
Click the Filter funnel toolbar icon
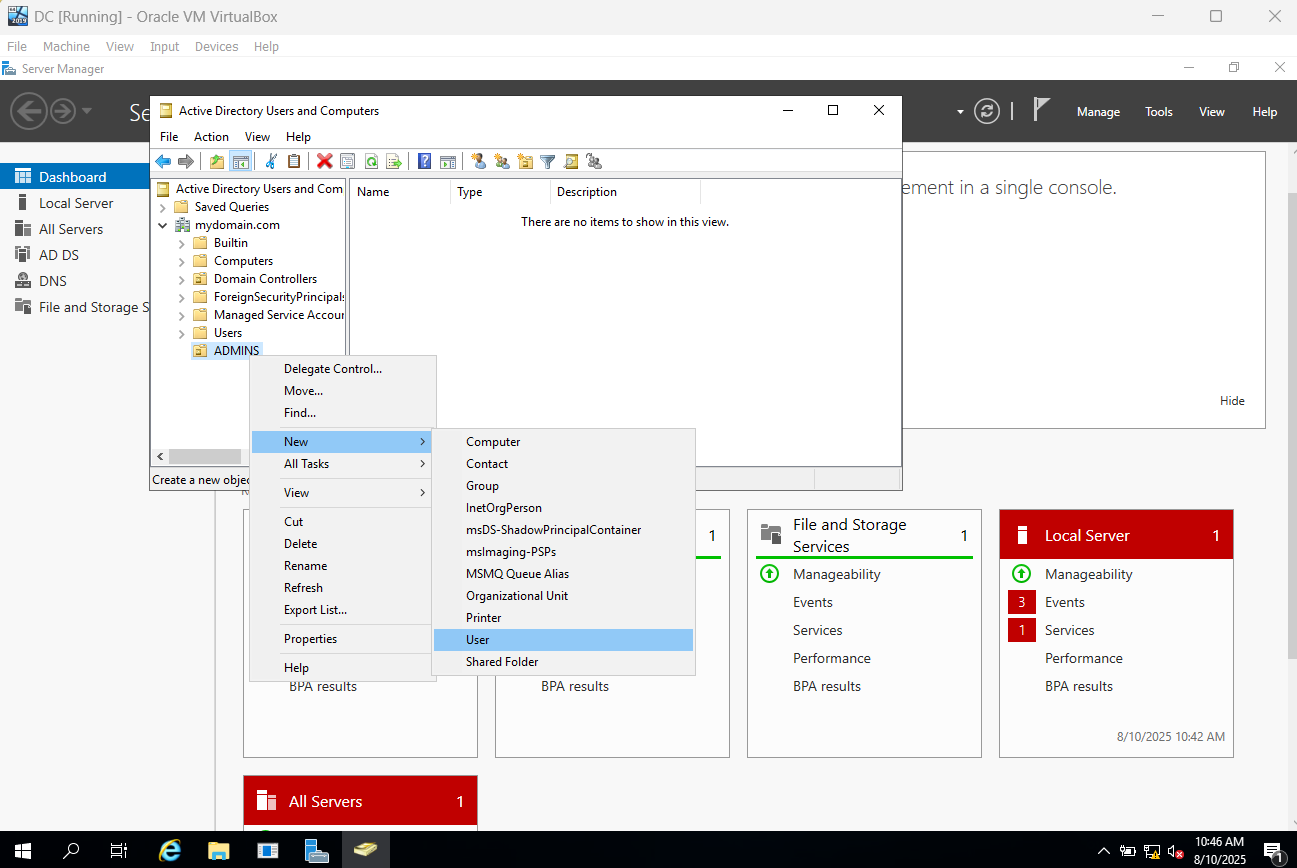(x=548, y=161)
